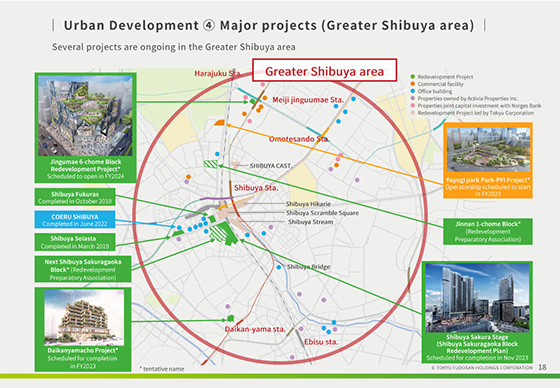Viewport: 560px width, 388px height.
Task: Click the orange Commercial facility legend dot
Action: [413, 84]
